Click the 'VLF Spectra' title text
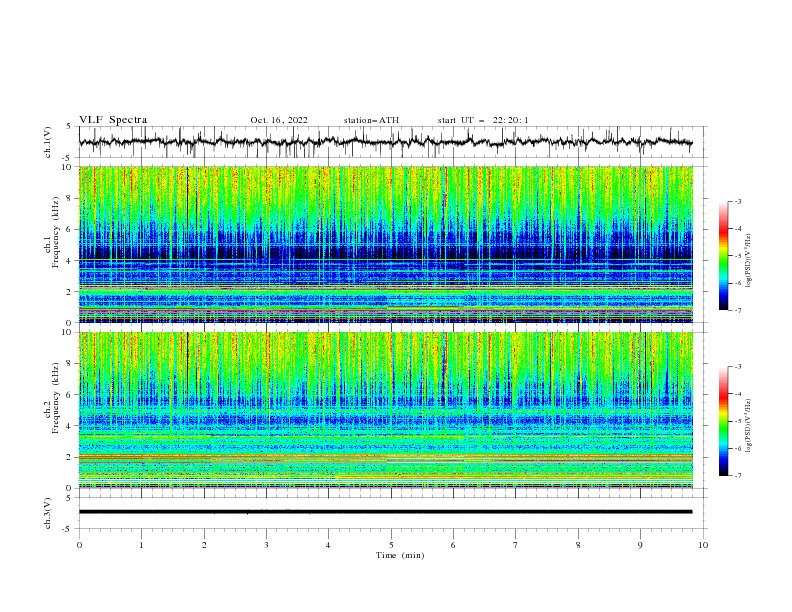The width and height of the screenshot is (792, 612). click(x=113, y=120)
